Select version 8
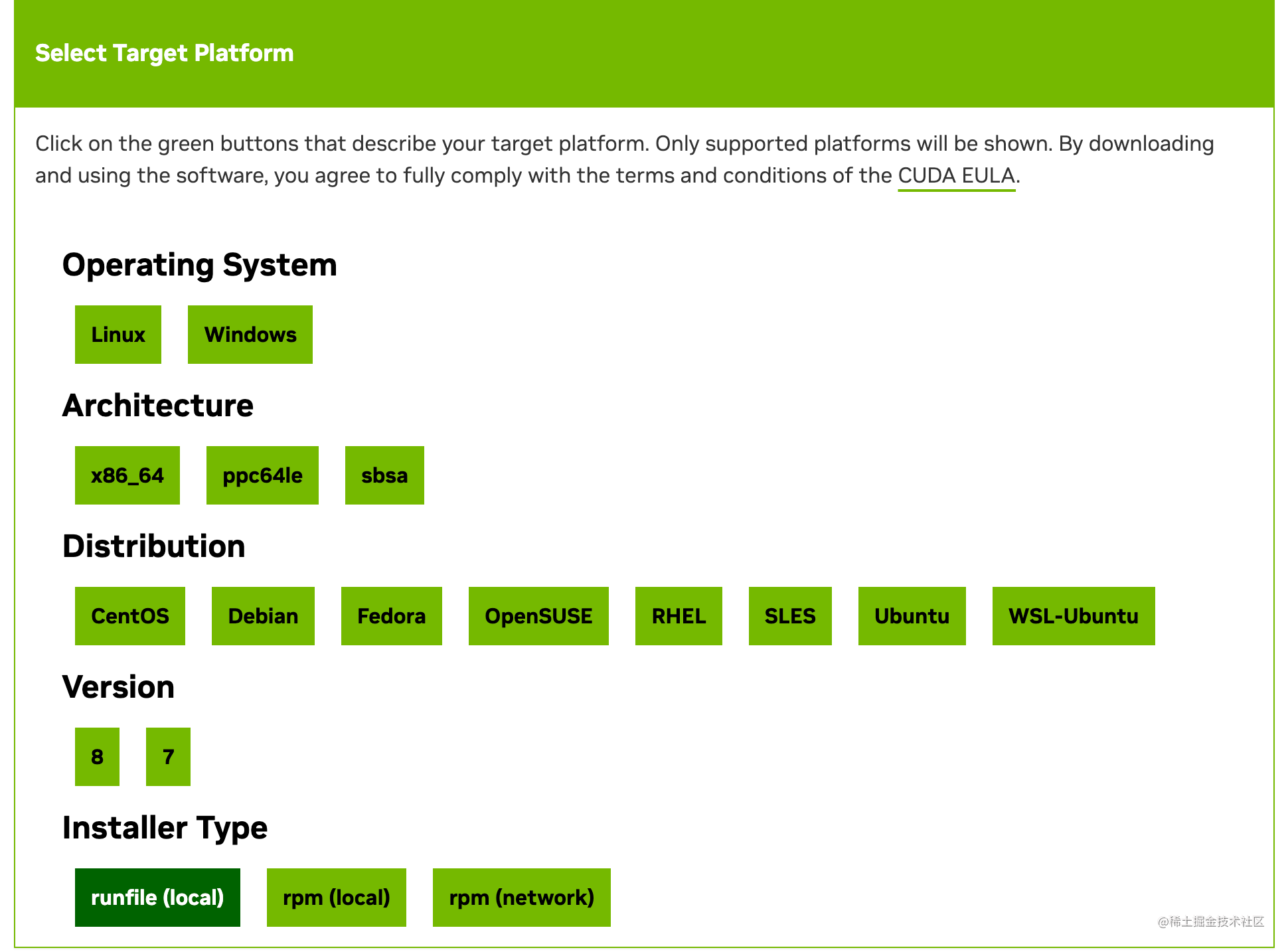 pos(97,757)
